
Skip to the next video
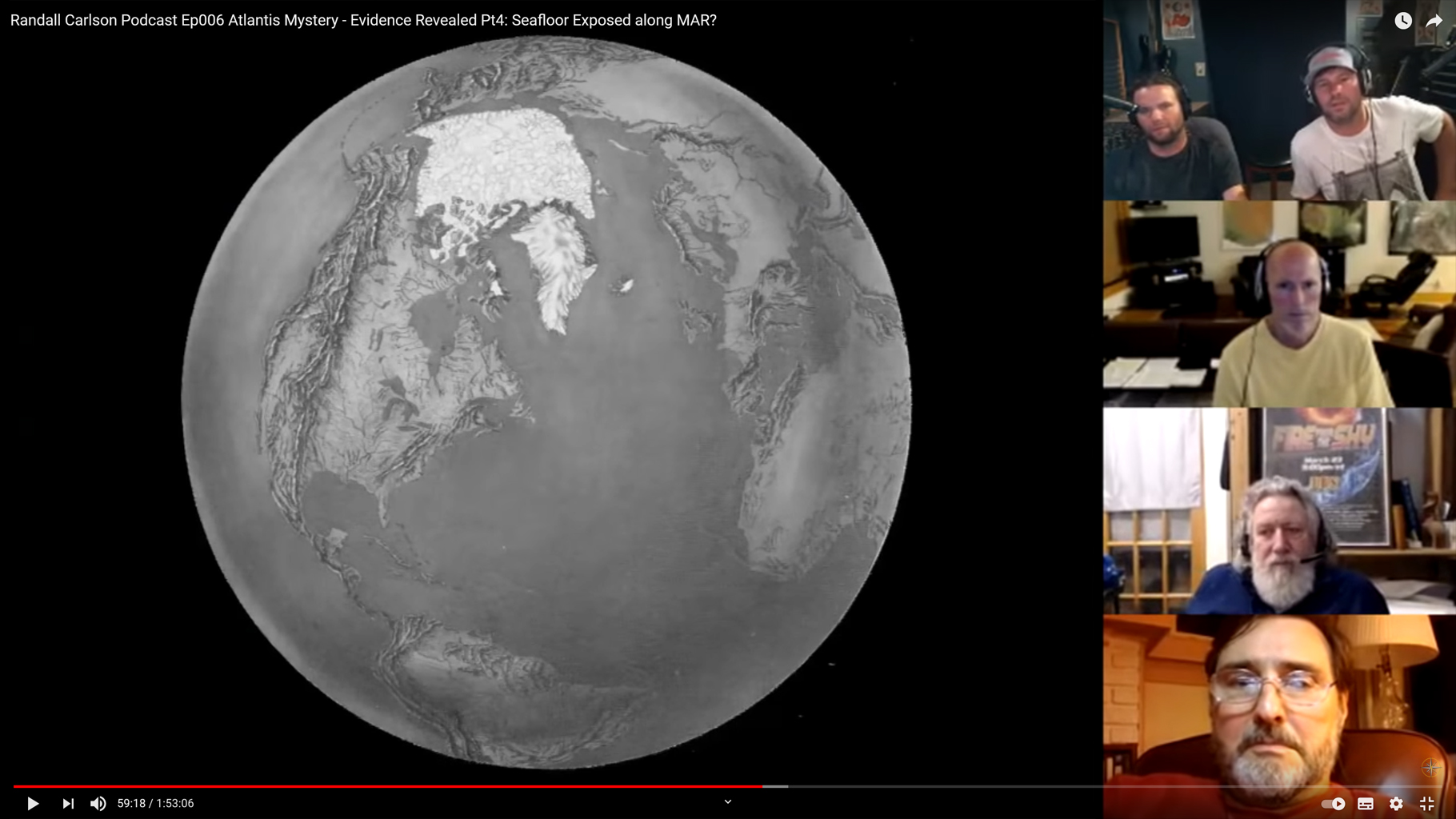68,803
